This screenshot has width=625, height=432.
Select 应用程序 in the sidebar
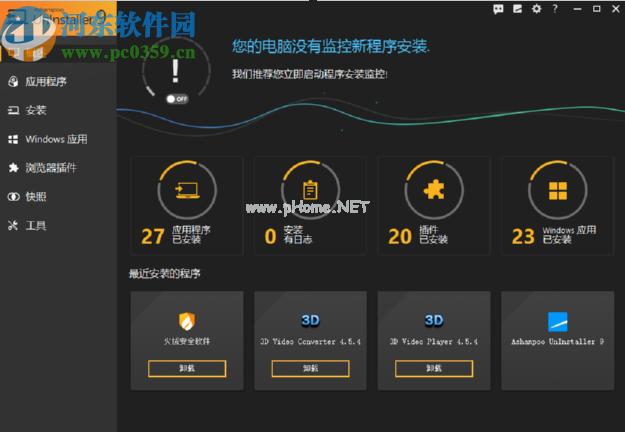point(50,82)
